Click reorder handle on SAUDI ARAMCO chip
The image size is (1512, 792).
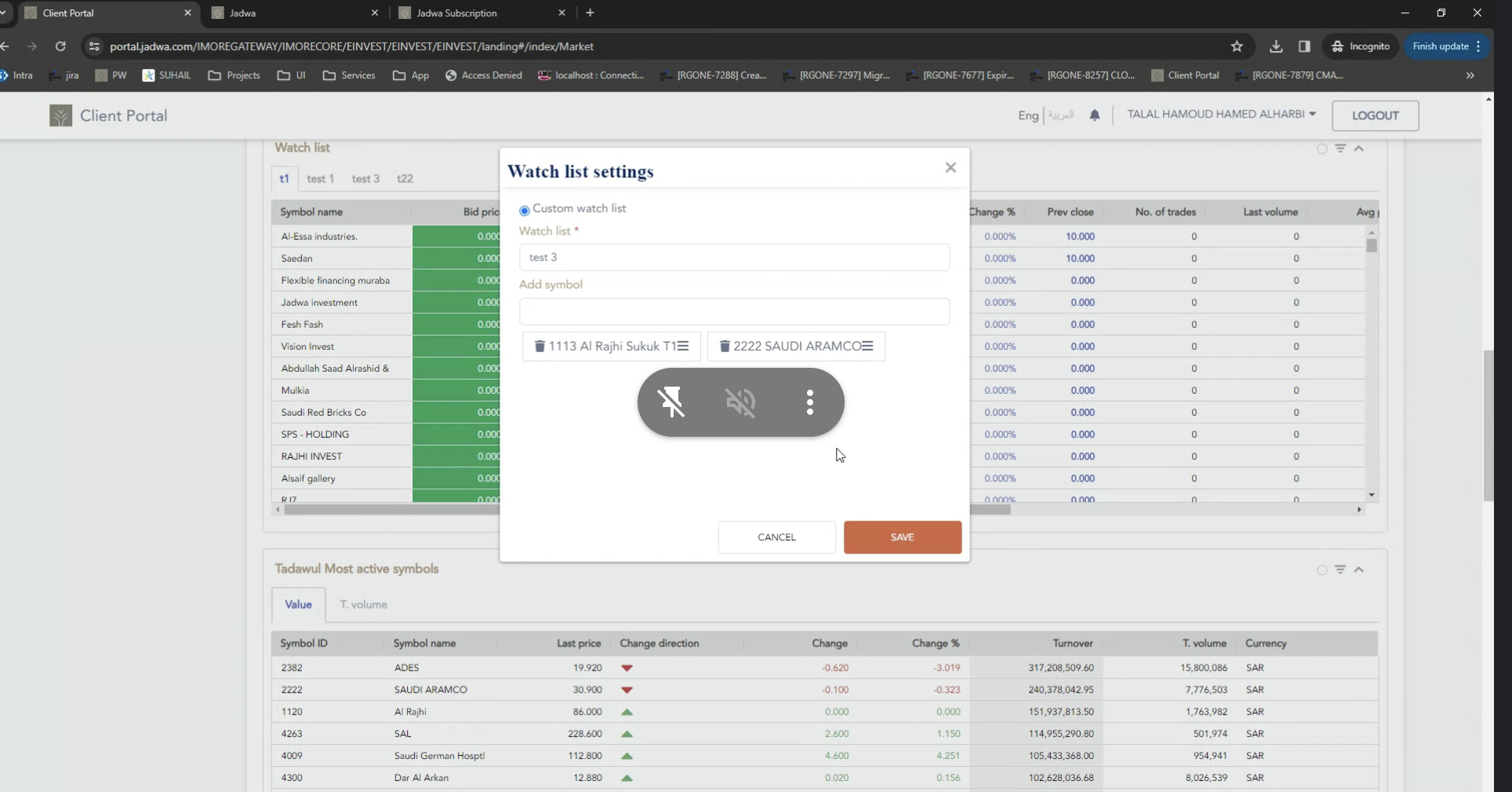click(x=867, y=346)
